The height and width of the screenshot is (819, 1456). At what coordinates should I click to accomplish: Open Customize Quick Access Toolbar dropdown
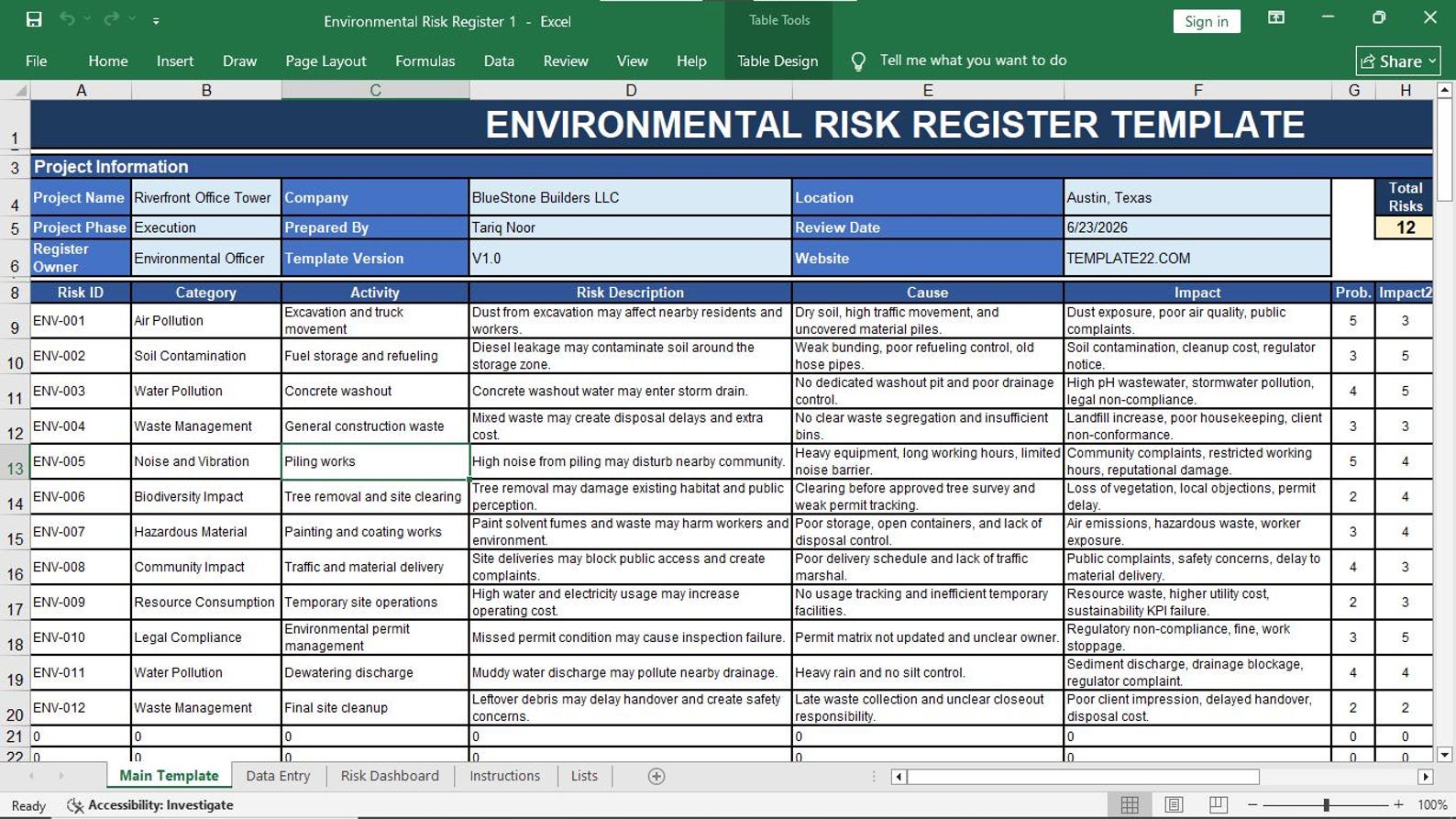pos(156,20)
